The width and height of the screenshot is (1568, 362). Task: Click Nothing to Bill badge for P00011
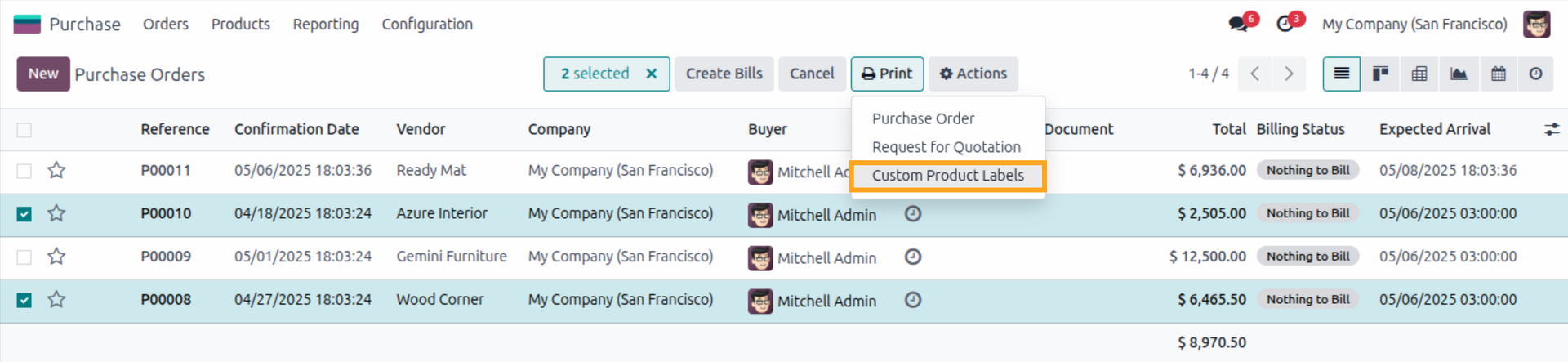click(x=1307, y=170)
